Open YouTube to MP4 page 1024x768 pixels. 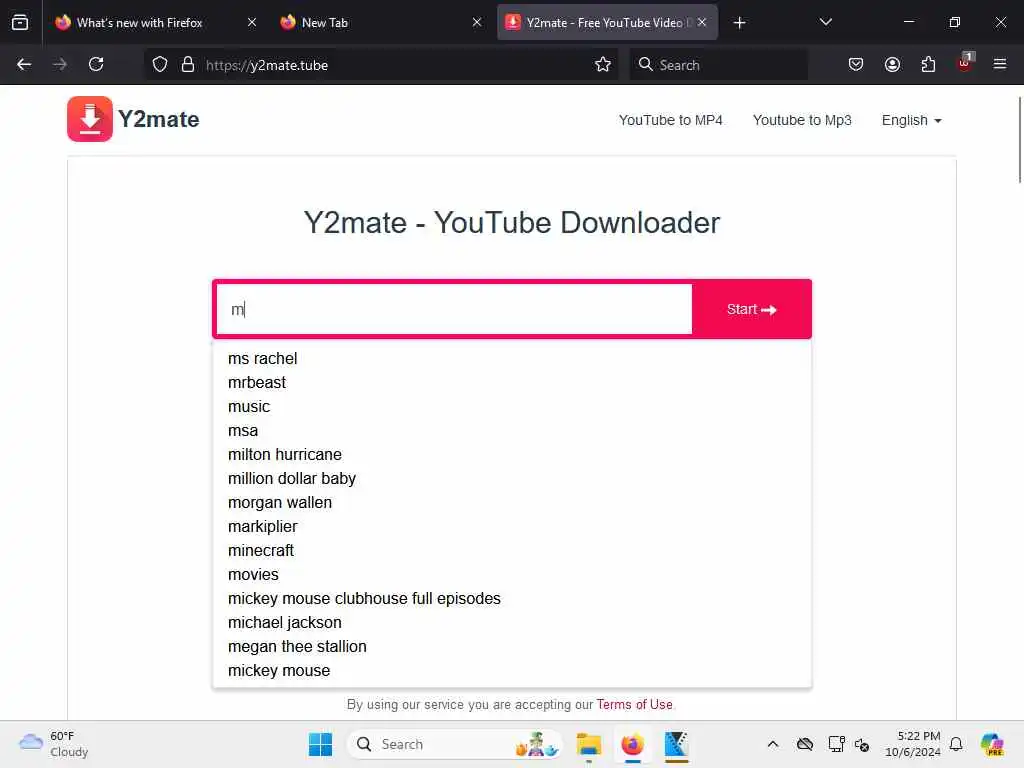(x=670, y=120)
